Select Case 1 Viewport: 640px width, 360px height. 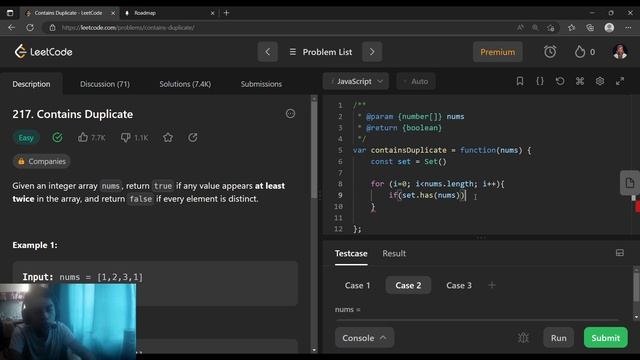tap(357, 285)
